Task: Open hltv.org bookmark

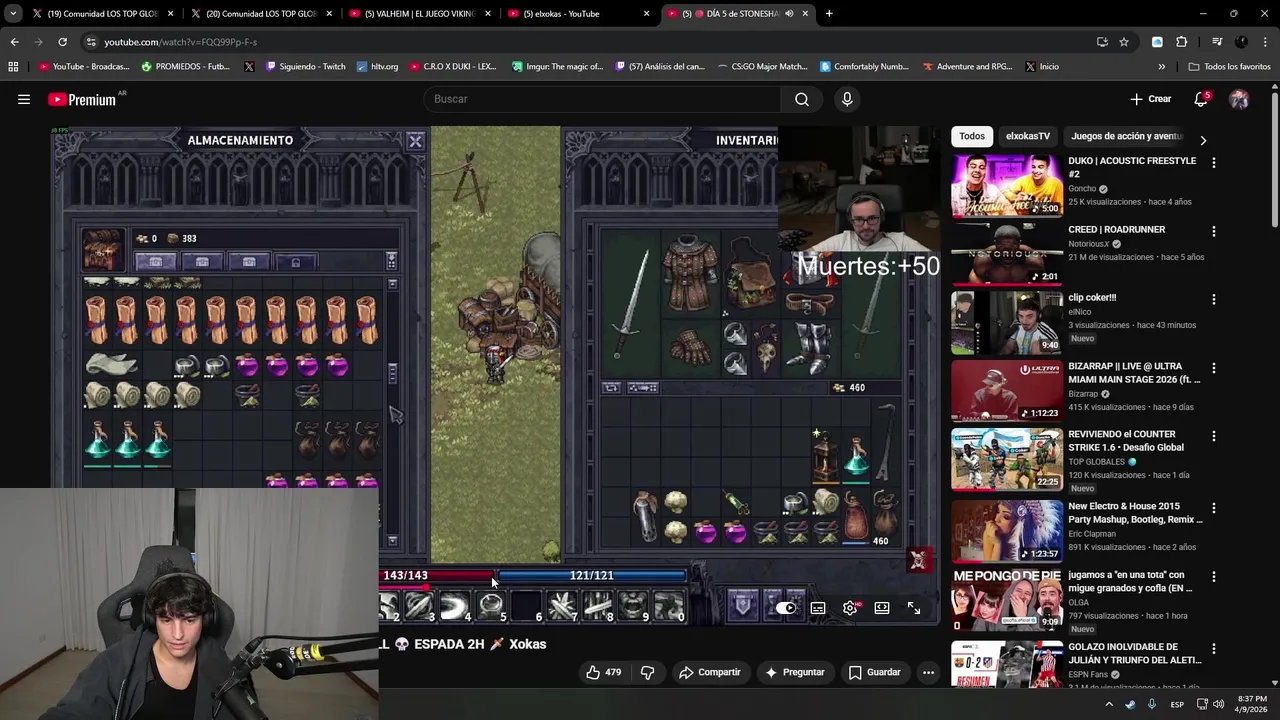Action: tap(376, 67)
